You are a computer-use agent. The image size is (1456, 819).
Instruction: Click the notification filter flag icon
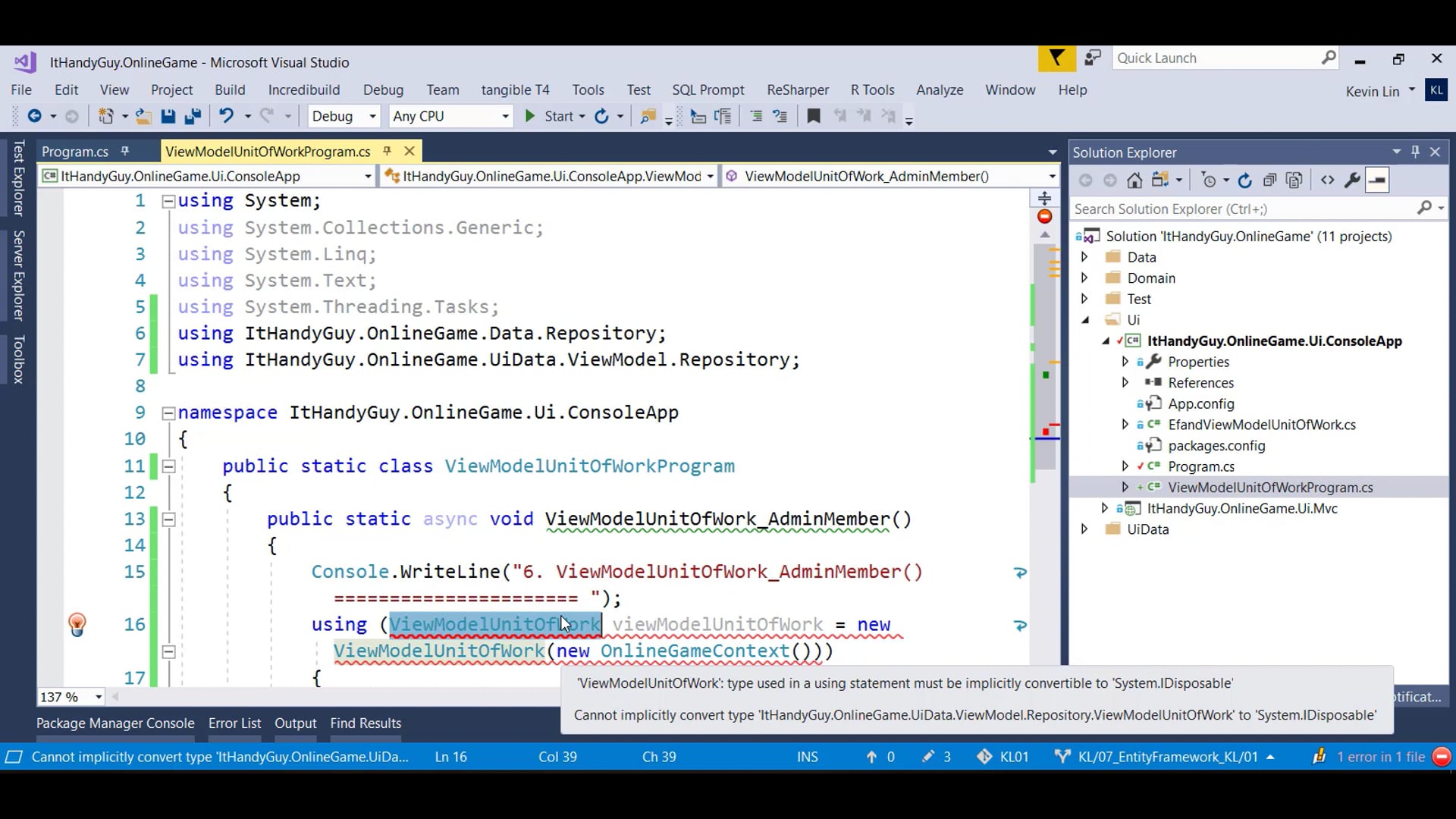(1056, 58)
